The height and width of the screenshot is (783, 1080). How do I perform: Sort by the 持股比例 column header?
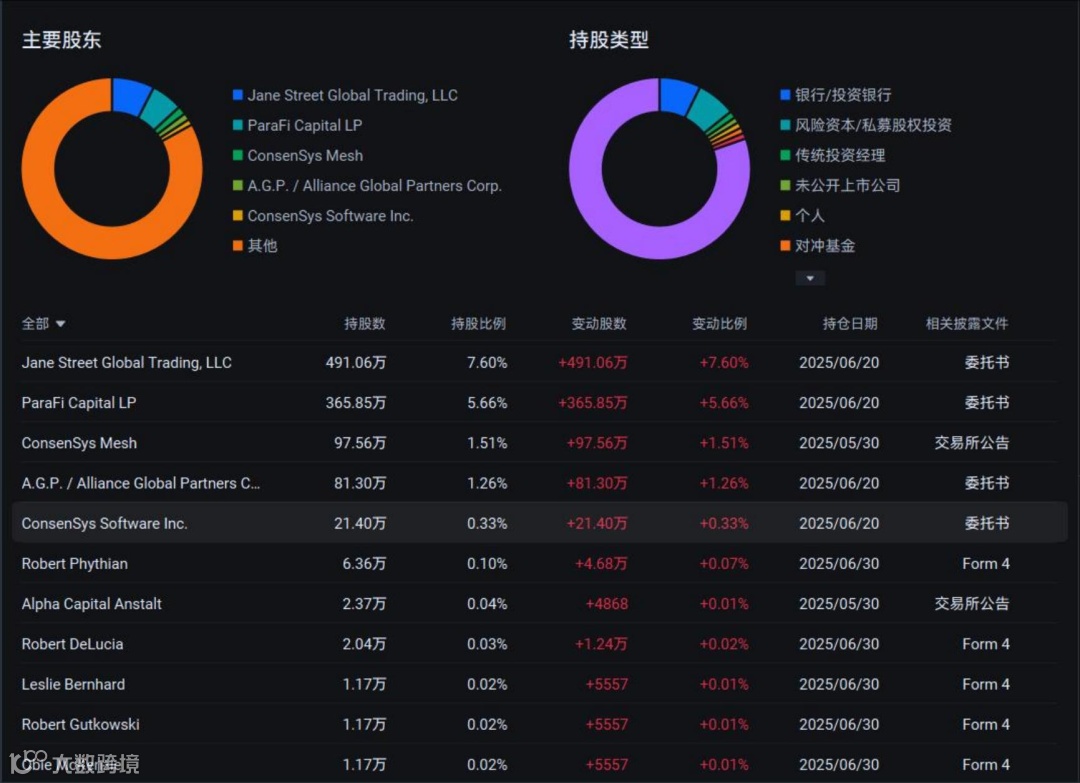coord(479,324)
